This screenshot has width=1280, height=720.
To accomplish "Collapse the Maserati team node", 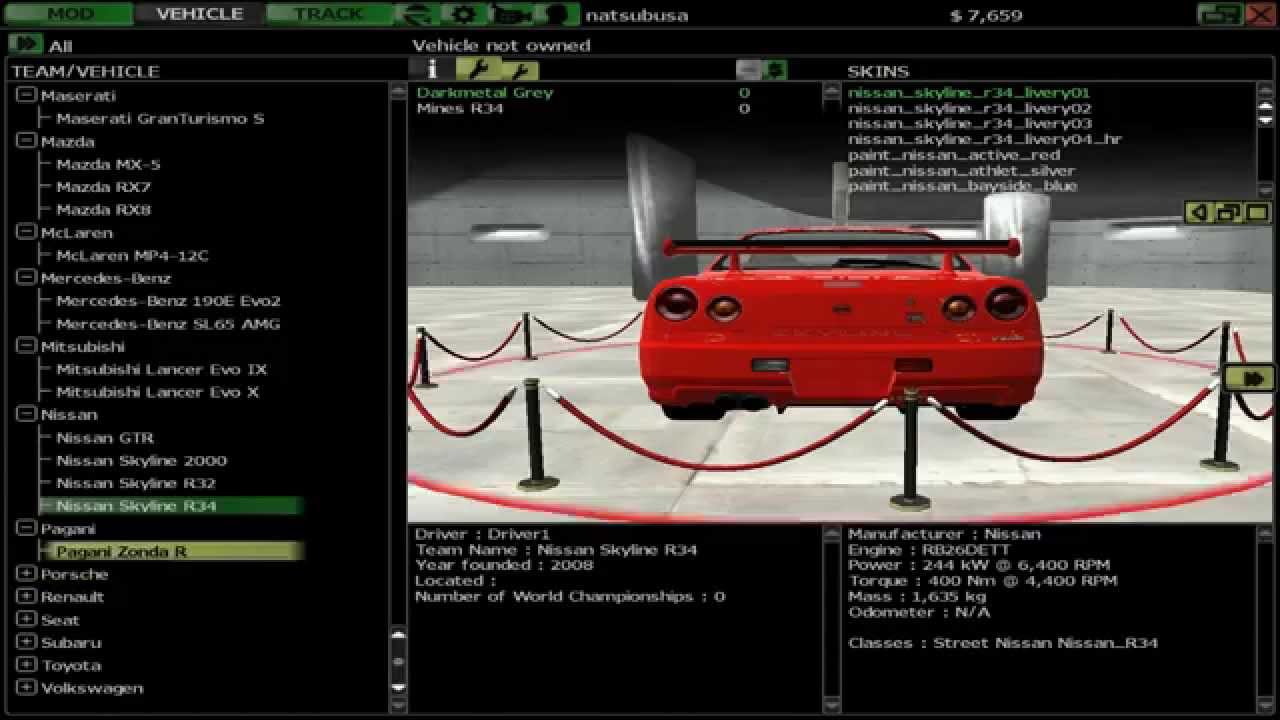I will (x=26, y=95).
